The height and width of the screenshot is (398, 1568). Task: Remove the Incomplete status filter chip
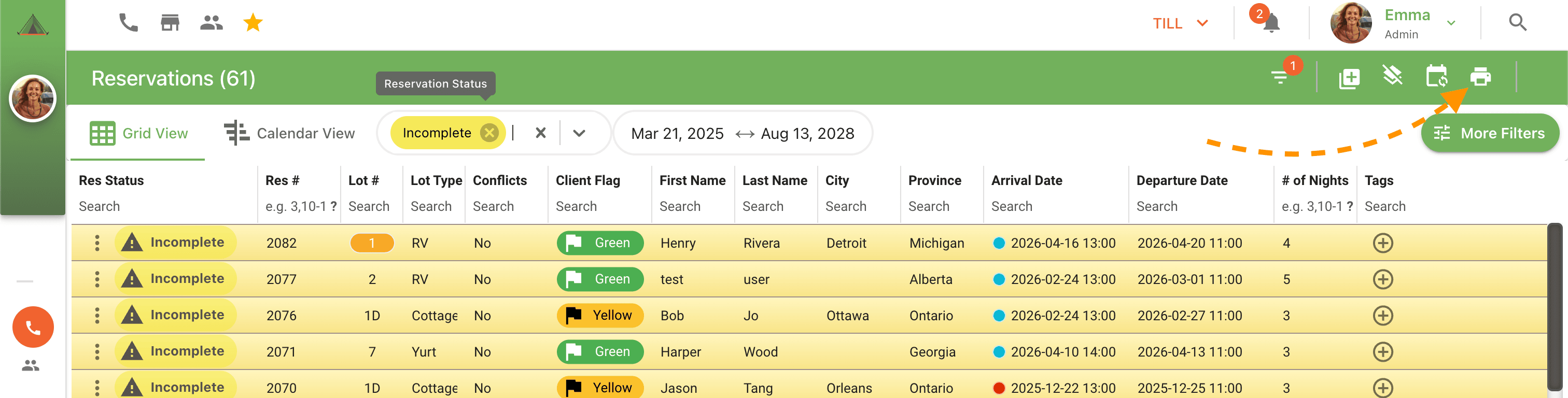pos(489,133)
